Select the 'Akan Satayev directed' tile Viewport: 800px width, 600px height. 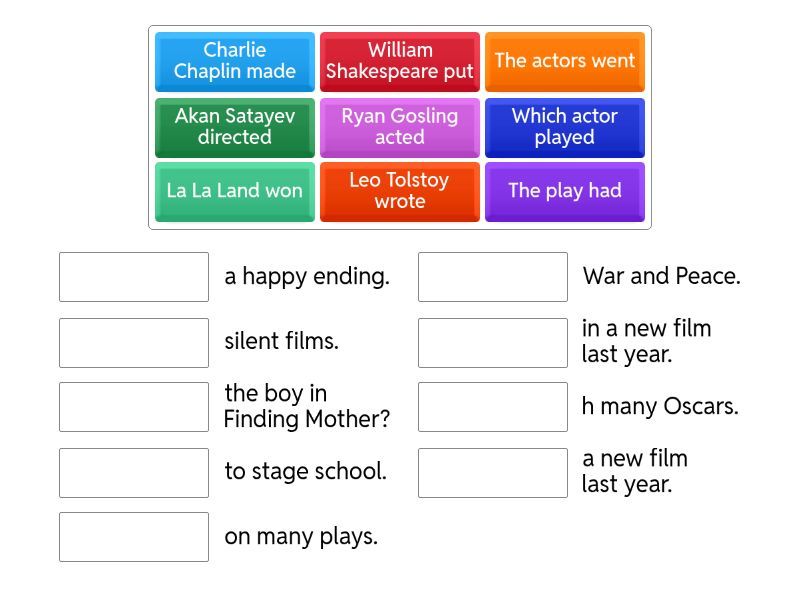coord(235,127)
